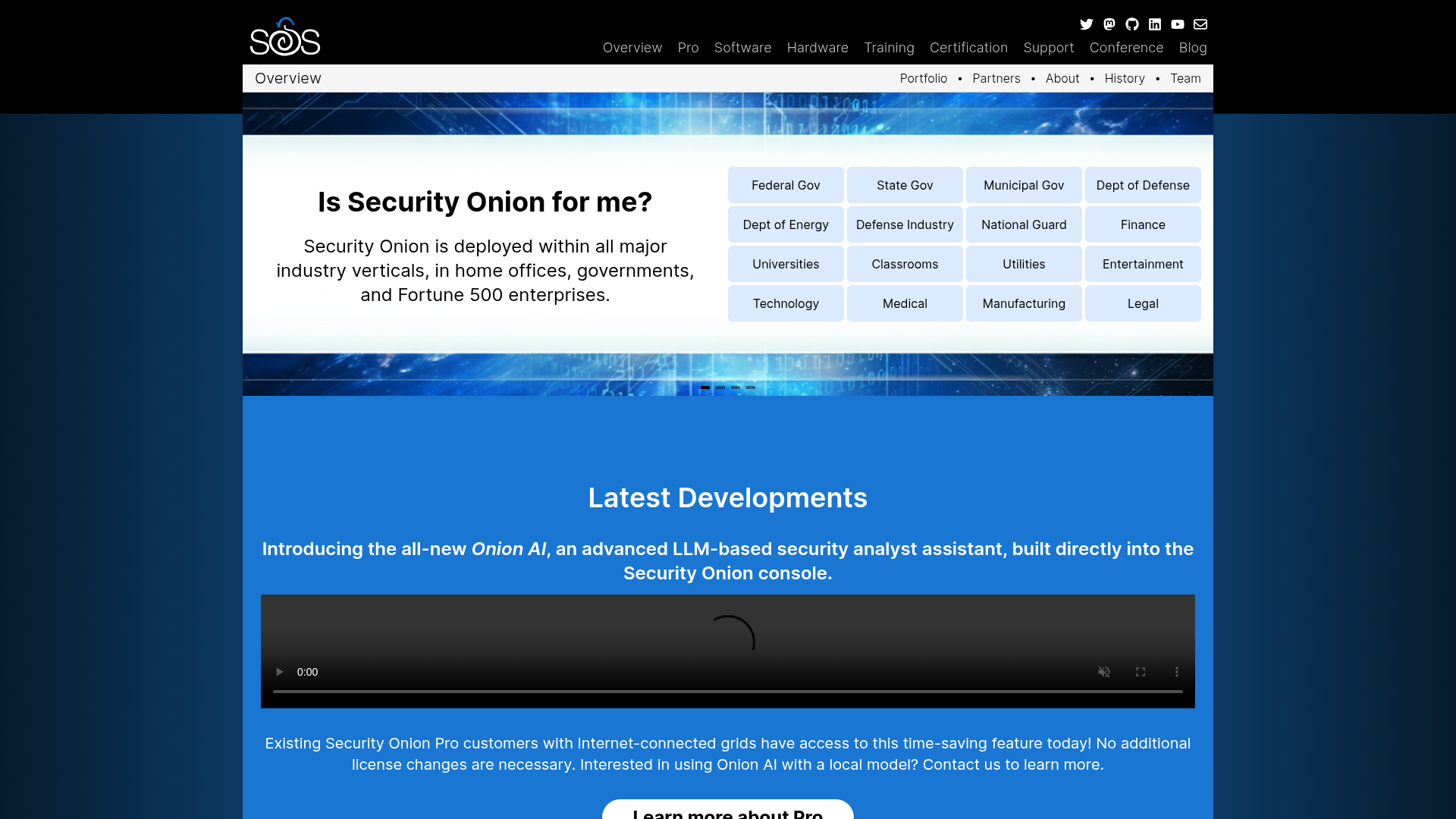Open the Software navigation menu

click(x=742, y=48)
